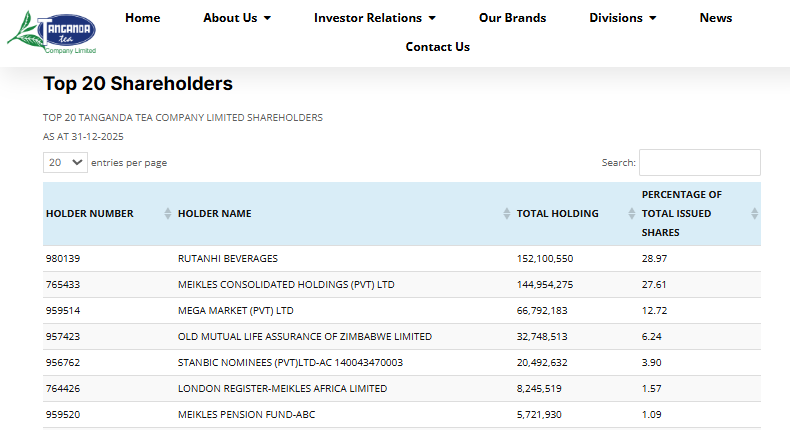Expand the Divisions dropdown arrow
790x430 pixels.
pyautogui.click(x=652, y=18)
